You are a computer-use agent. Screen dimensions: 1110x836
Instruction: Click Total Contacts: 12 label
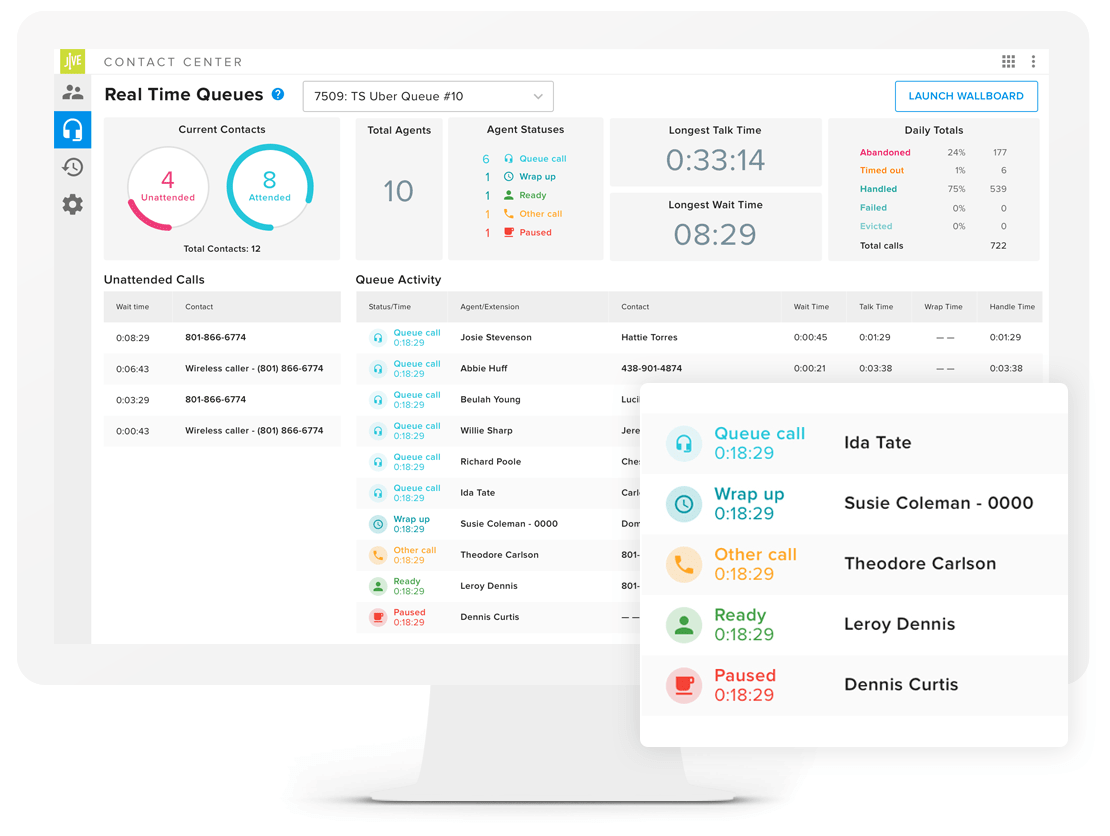(x=222, y=249)
